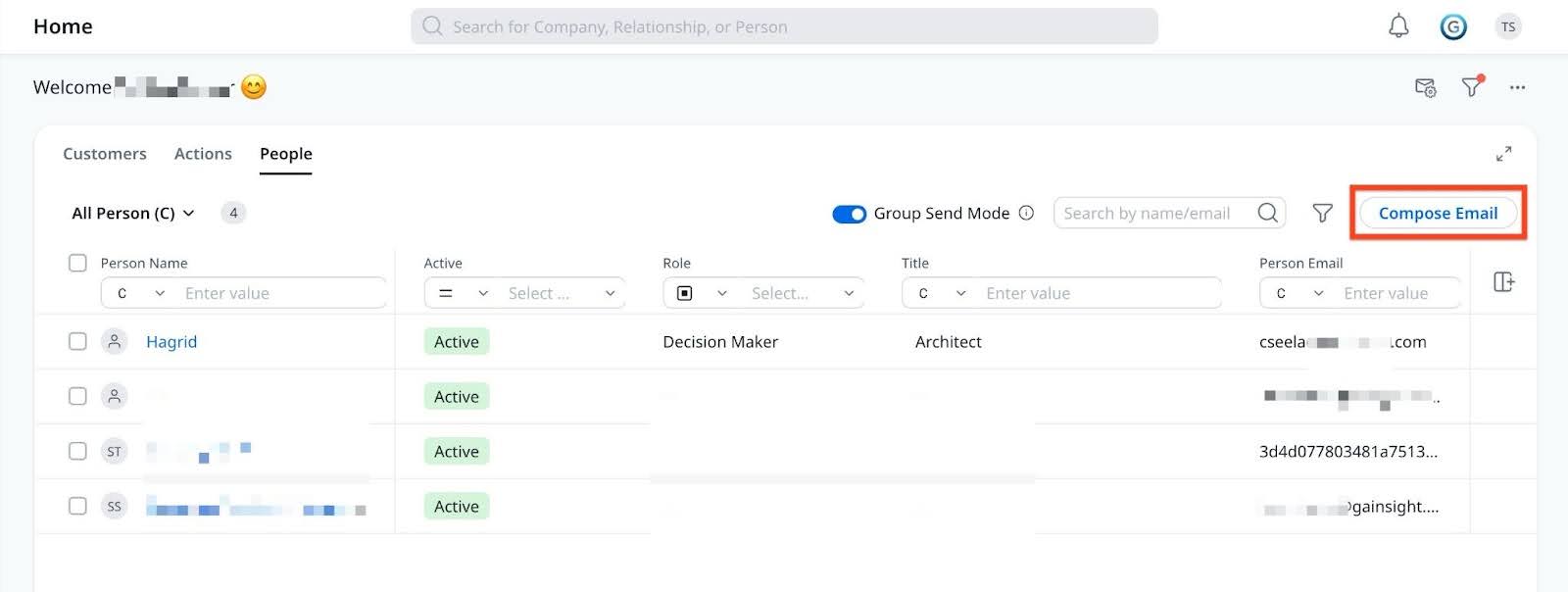Click the magnifier in name/email search
The width and height of the screenshot is (1568, 592).
tap(1267, 213)
